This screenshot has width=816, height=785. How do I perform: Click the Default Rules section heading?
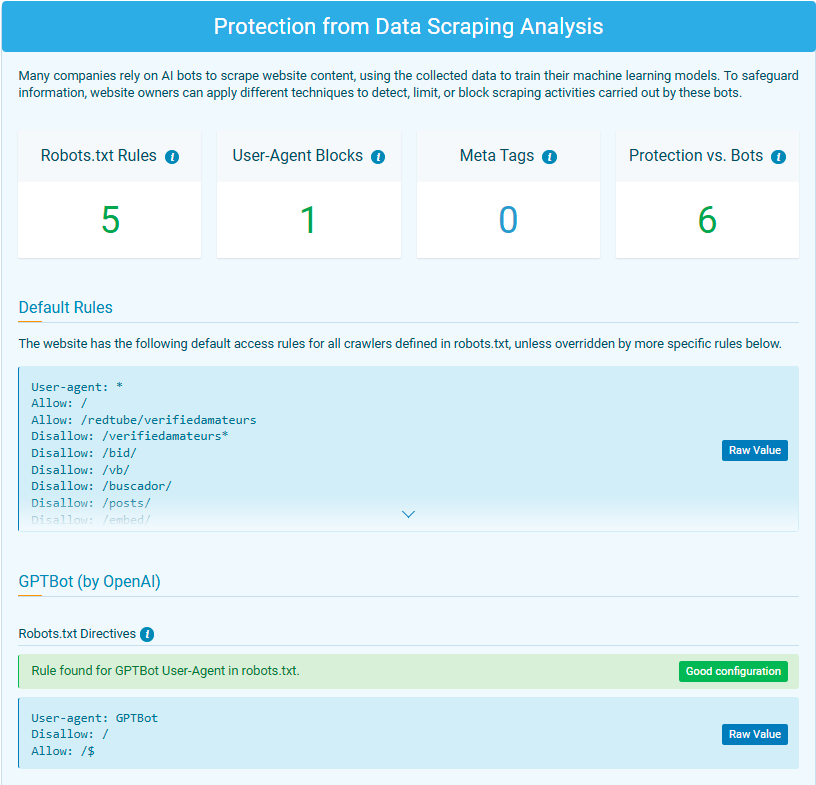pyautogui.click(x=66, y=307)
